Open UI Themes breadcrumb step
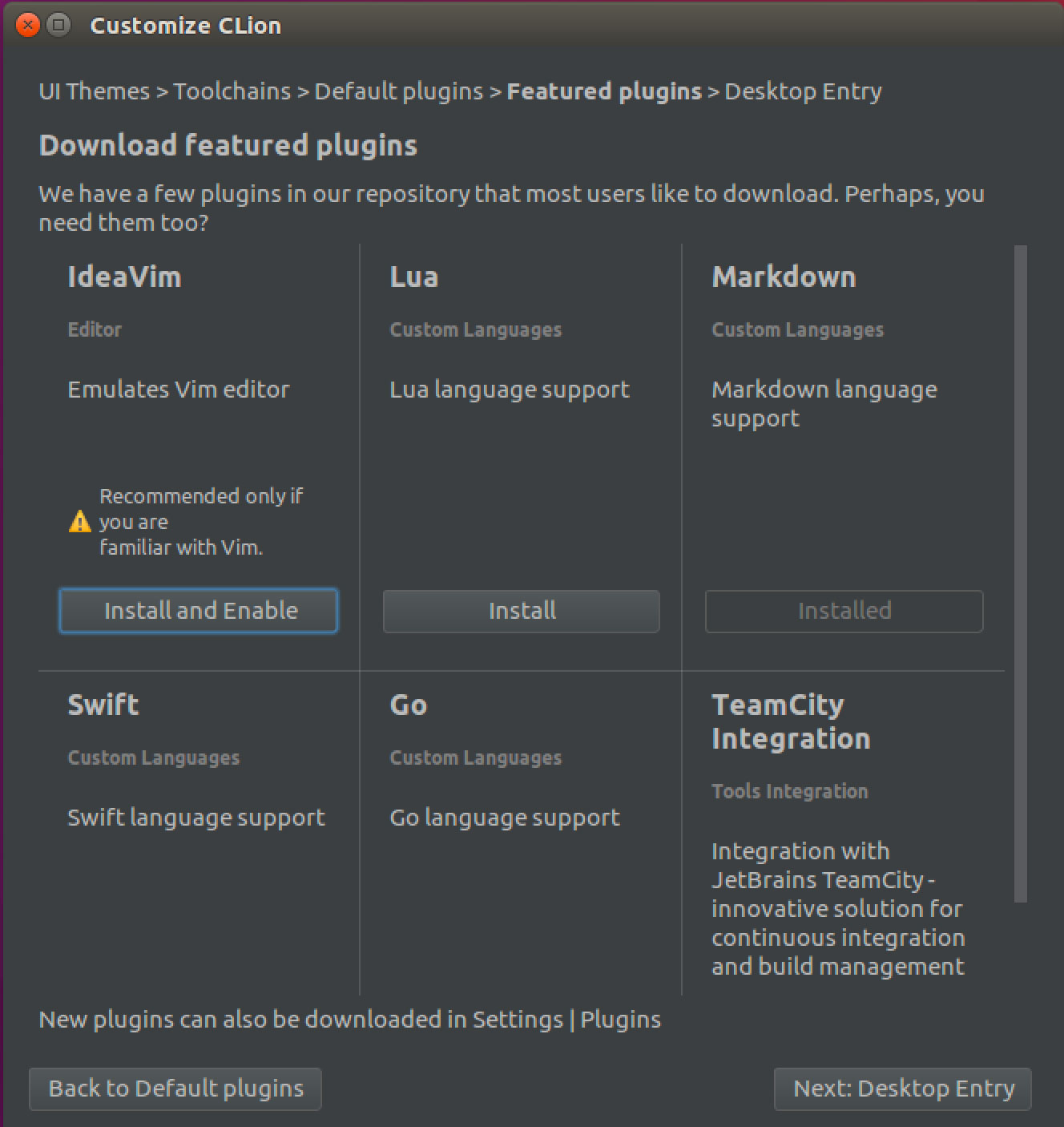Screen dimensions: 1064x1127 [x=95, y=91]
